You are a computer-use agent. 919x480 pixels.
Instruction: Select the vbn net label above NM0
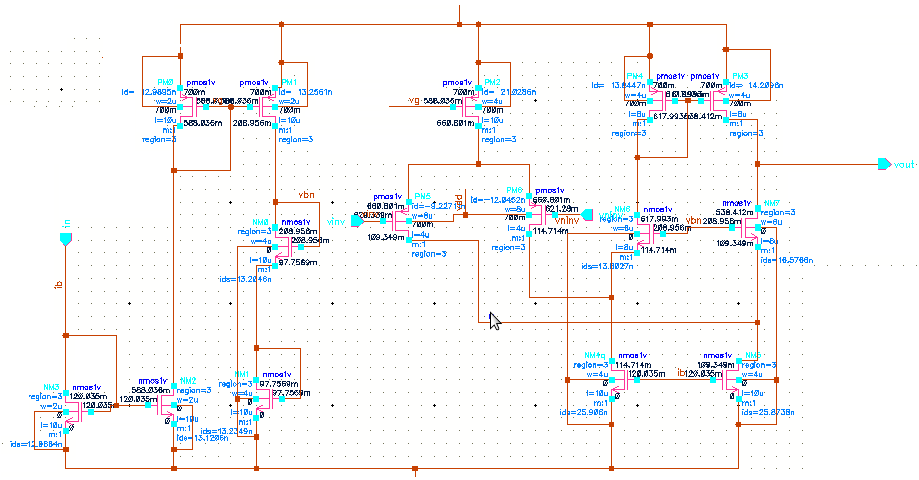307,195
